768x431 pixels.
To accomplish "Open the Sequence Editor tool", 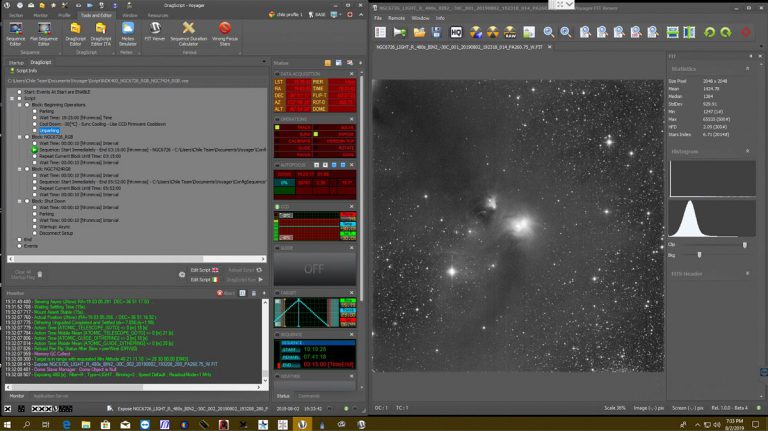I will 15,34.
